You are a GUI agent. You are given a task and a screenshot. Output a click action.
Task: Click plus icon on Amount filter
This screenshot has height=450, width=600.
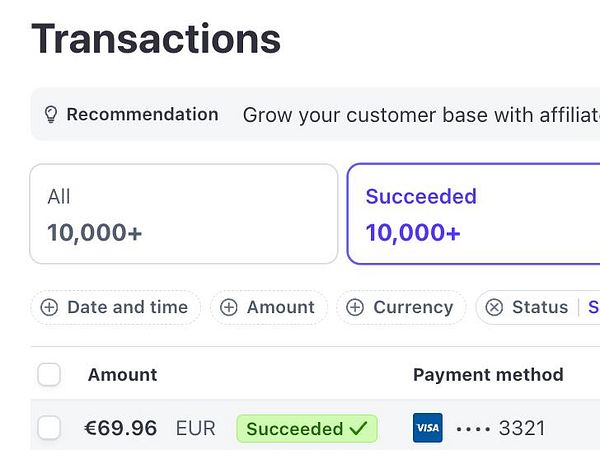(229, 308)
